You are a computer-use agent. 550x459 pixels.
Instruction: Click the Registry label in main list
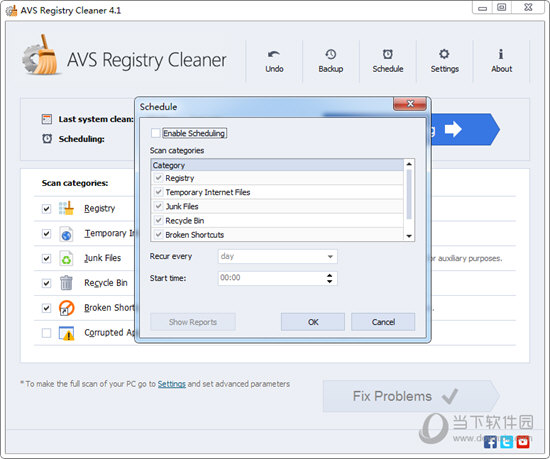[x=100, y=209]
